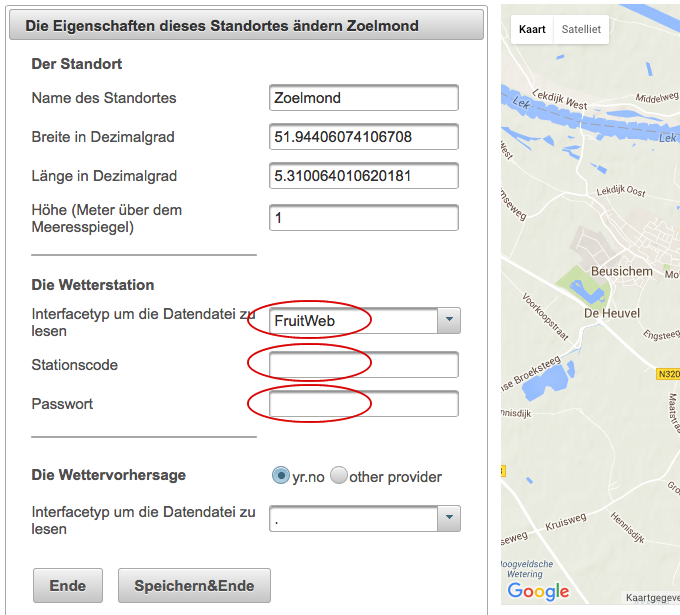680x615 pixels.
Task: Click the Middelweg label on the map
Action: (x=657, y=97)
